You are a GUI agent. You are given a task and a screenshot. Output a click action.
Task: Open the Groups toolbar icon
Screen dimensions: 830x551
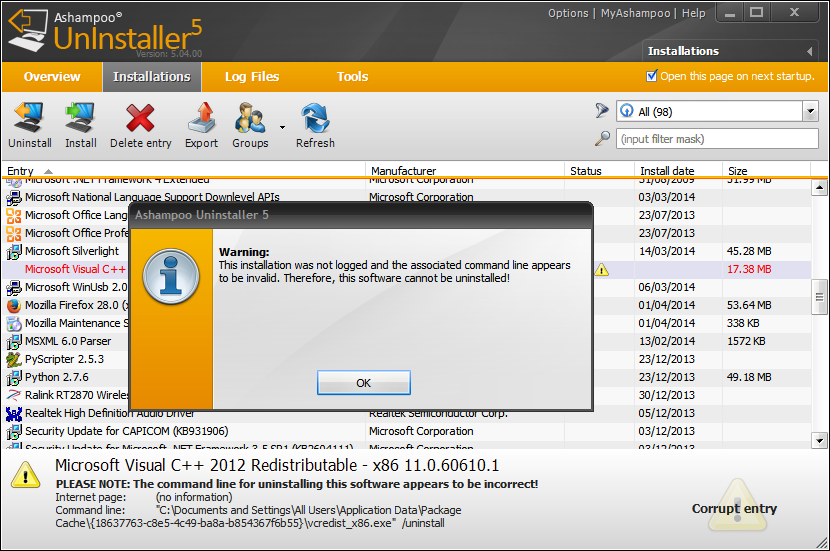click(250, 118)
